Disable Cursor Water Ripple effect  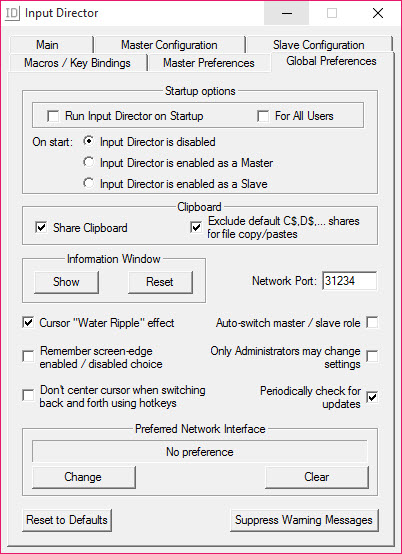point(28,322)
